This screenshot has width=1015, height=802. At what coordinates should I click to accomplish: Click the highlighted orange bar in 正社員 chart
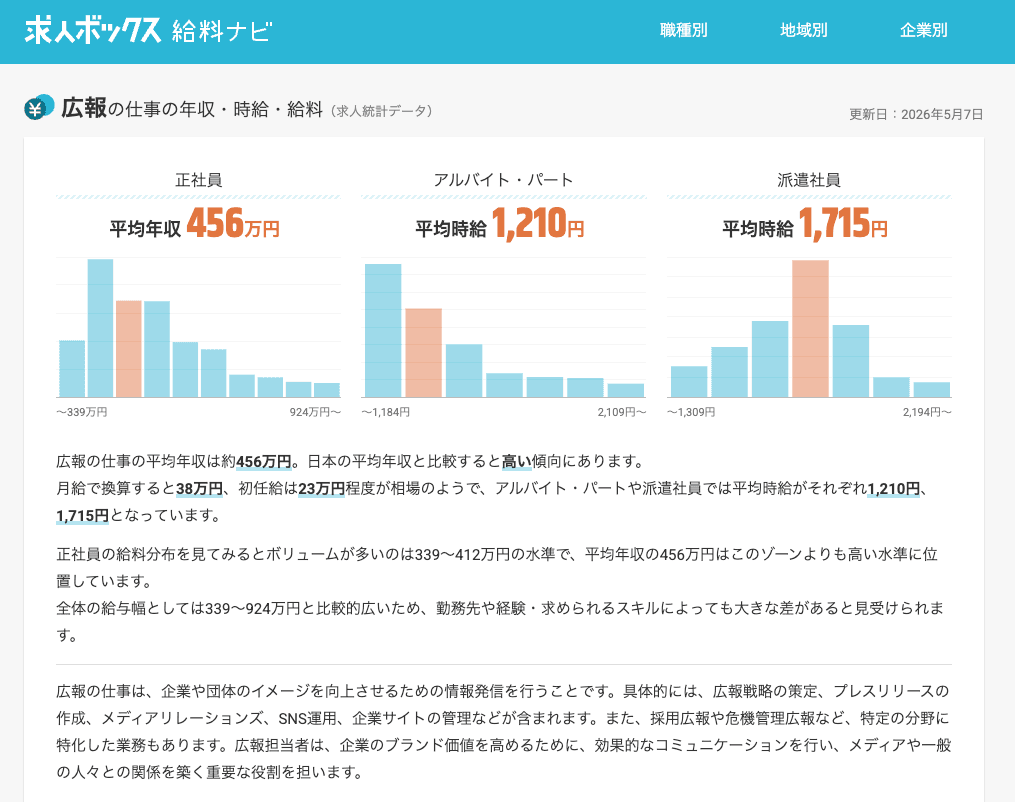129,349
